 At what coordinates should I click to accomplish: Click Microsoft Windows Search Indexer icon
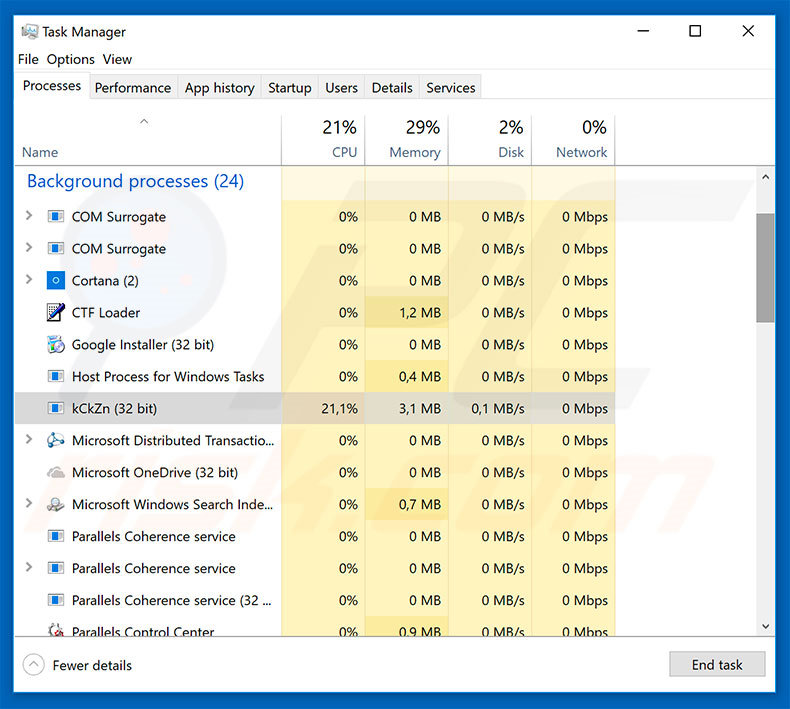[55, 504]
